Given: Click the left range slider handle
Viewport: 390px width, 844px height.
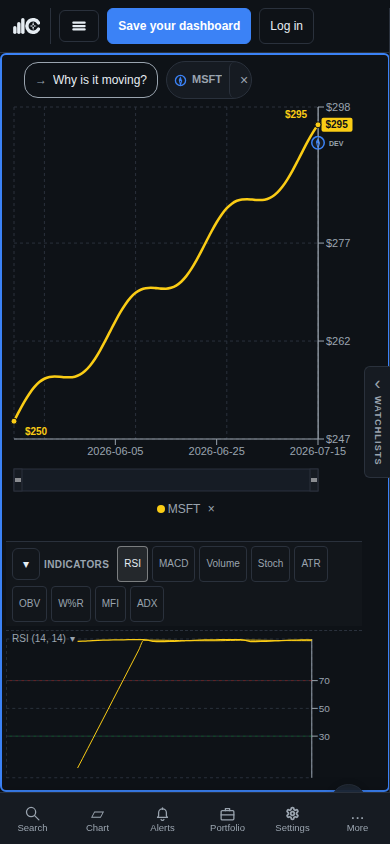Looking at the screenshot, I should (x=18, y=480).
